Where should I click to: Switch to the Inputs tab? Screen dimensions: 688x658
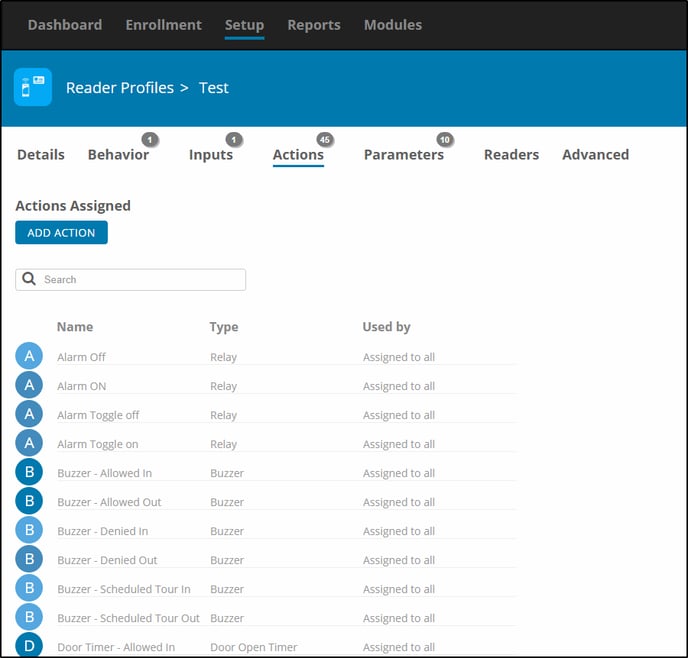coord(211,155)
